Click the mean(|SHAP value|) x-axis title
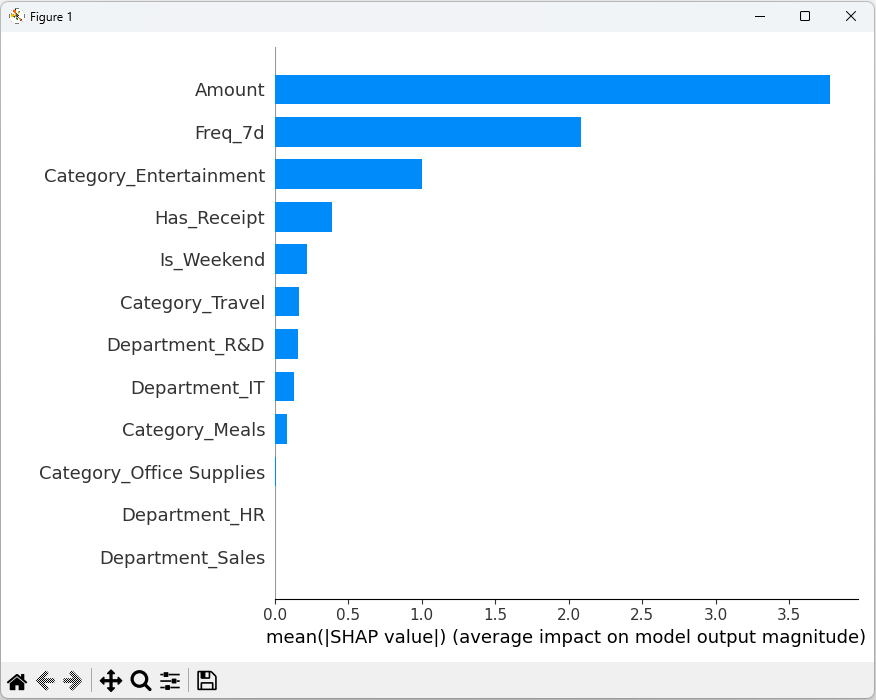Screen dimensions: 876x700 (x=565, y=637)
